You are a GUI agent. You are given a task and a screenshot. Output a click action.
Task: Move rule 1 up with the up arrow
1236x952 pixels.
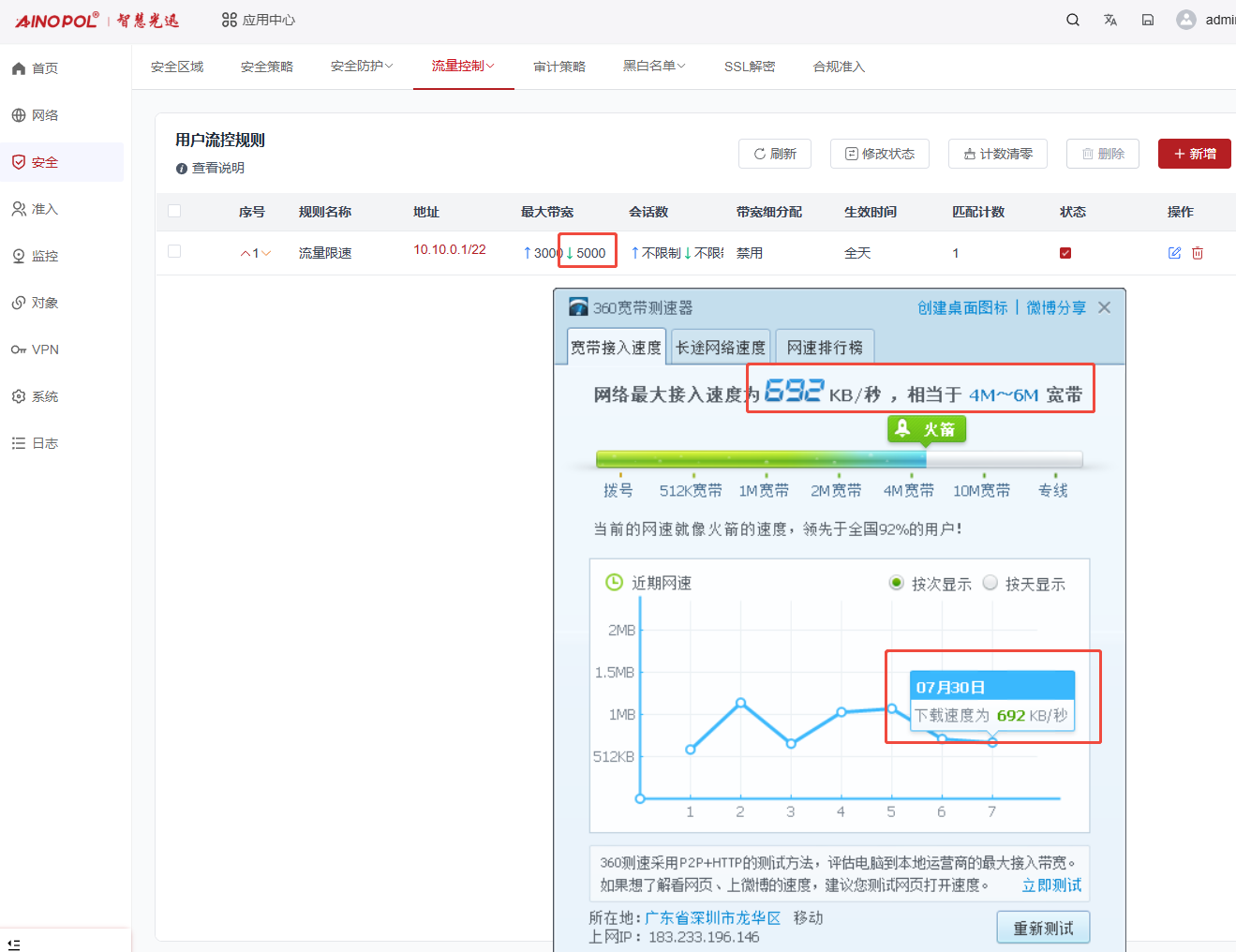pyautogui.click(x=246, y=253)
